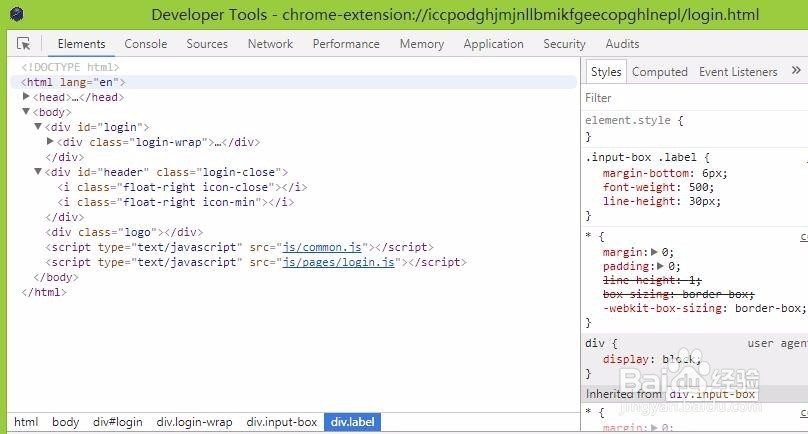Select the closing /body tag line

pyautogui.click(x=56, y=277)
